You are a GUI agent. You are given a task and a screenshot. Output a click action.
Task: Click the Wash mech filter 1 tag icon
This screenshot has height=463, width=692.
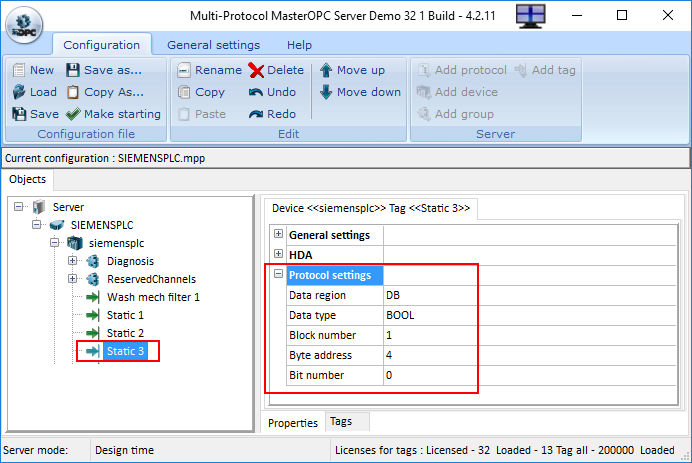[93, 297]
